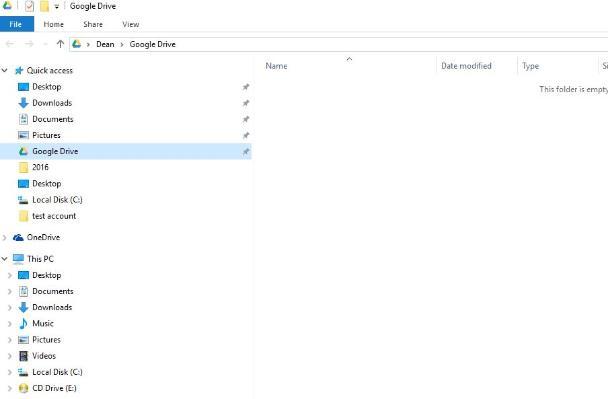Open the test account folder
The image size is (608, 399).
[x=54, y=216]
